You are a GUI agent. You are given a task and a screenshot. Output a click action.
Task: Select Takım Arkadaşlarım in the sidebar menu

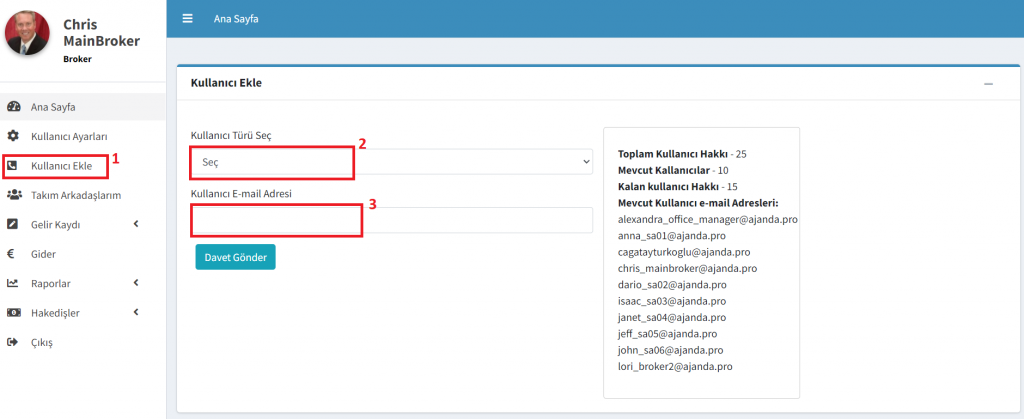coord(76,195)
